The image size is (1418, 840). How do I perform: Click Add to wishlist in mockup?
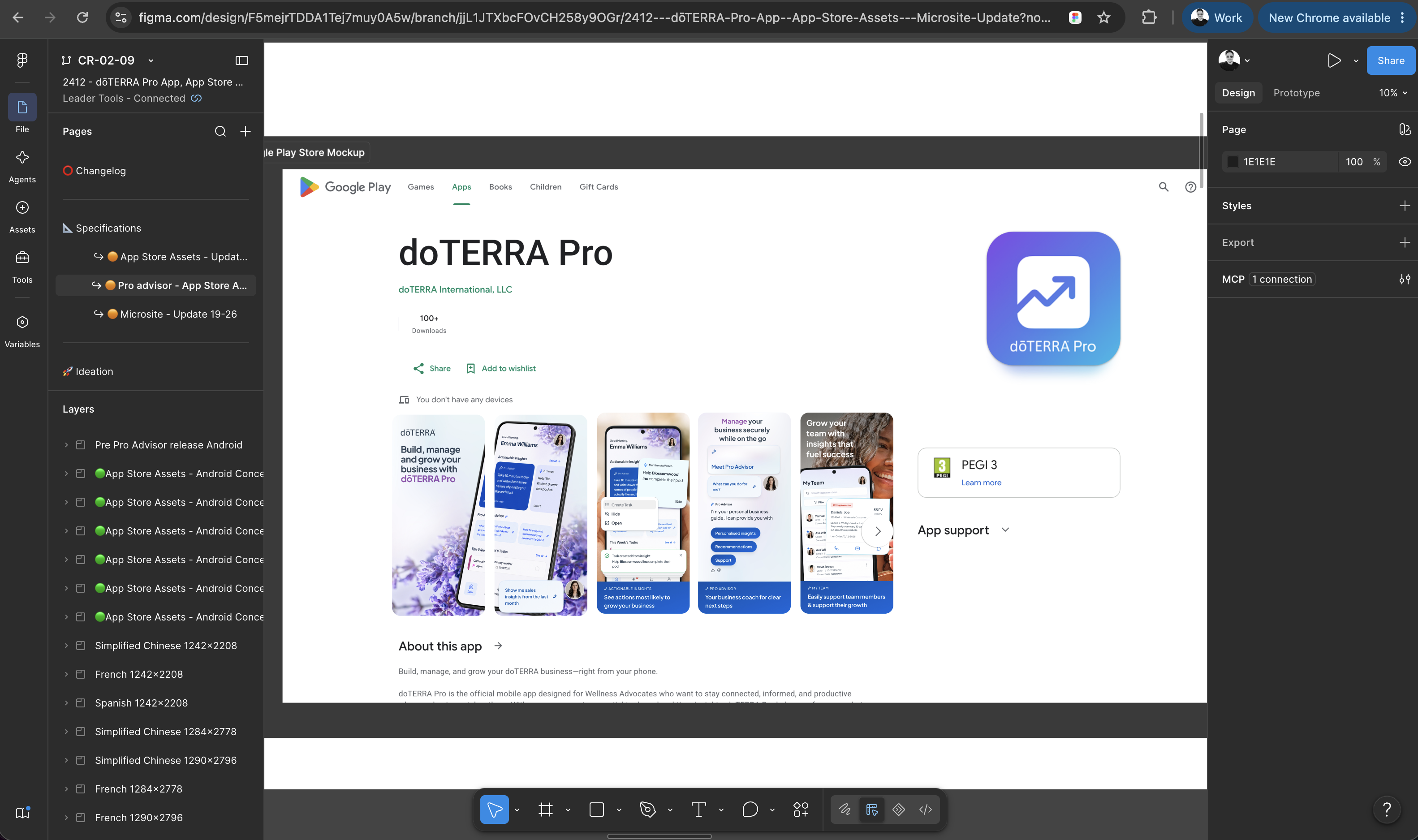500,369
